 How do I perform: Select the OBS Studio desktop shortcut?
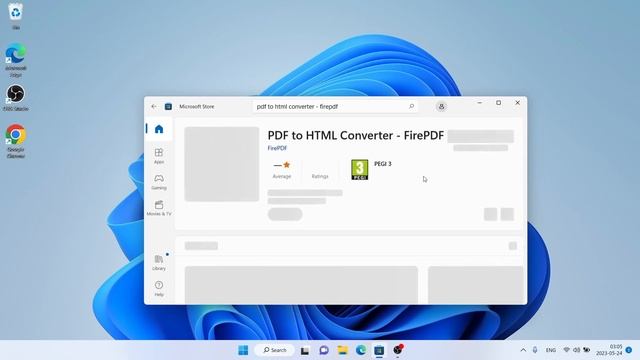pyautogui.click(x=16, y=98)
